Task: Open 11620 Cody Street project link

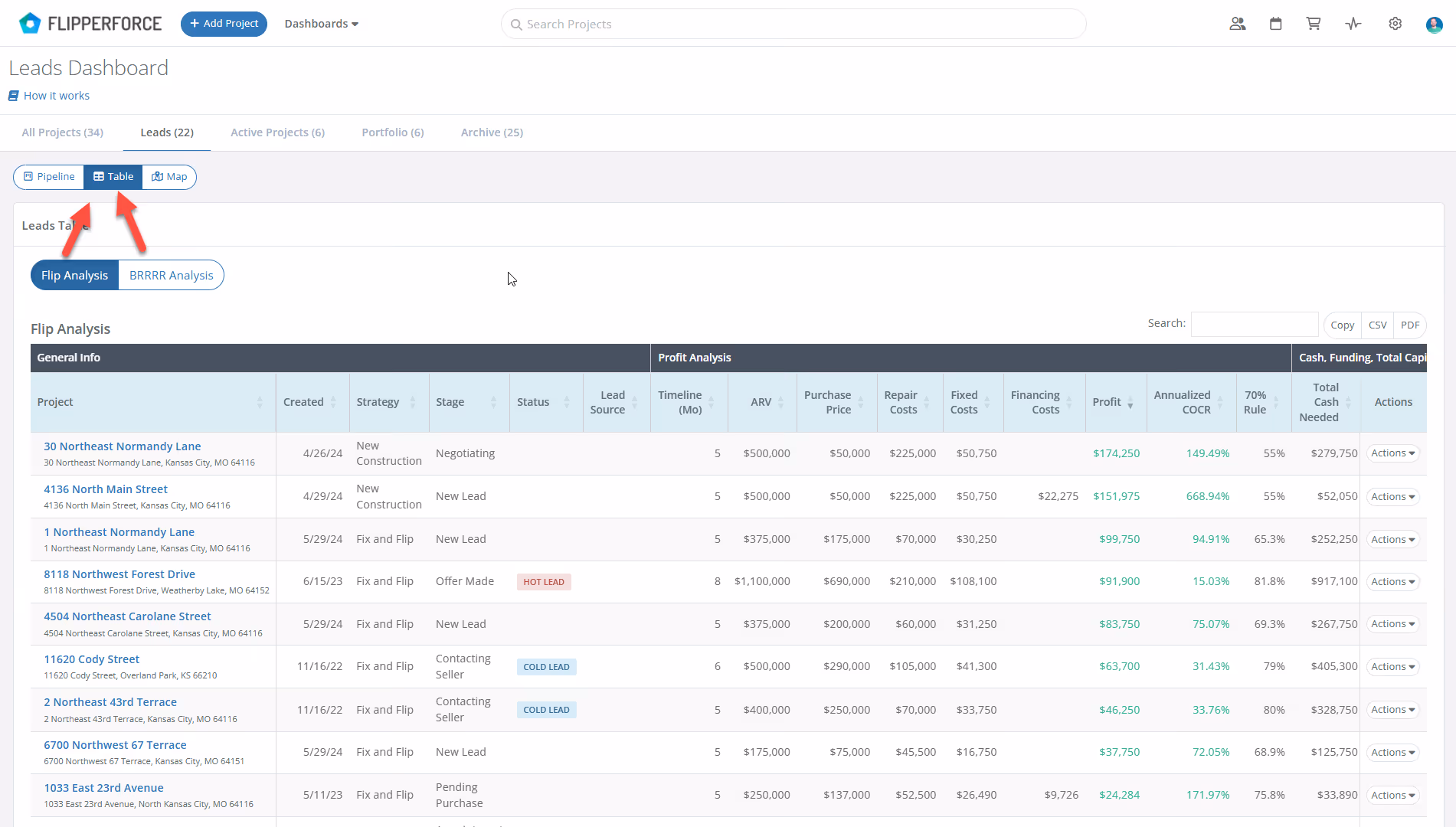Action: [x=92, y=659]
